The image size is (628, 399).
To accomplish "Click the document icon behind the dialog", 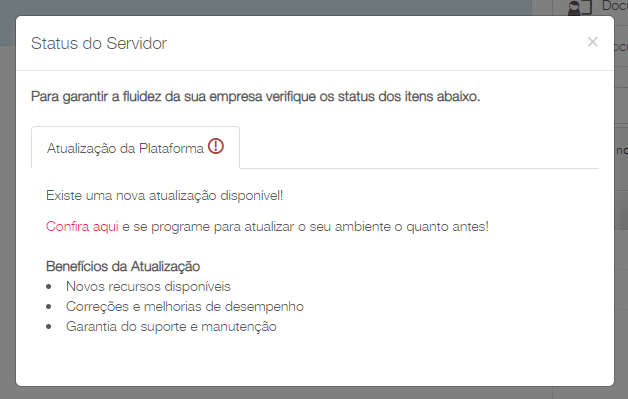I will (580, 8).
